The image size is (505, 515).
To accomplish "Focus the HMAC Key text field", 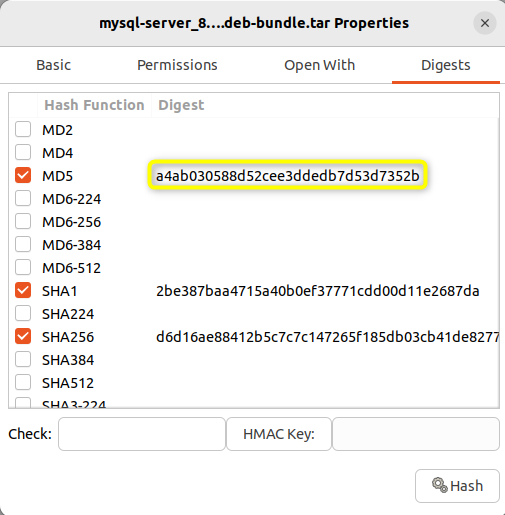I will (416, 434).
